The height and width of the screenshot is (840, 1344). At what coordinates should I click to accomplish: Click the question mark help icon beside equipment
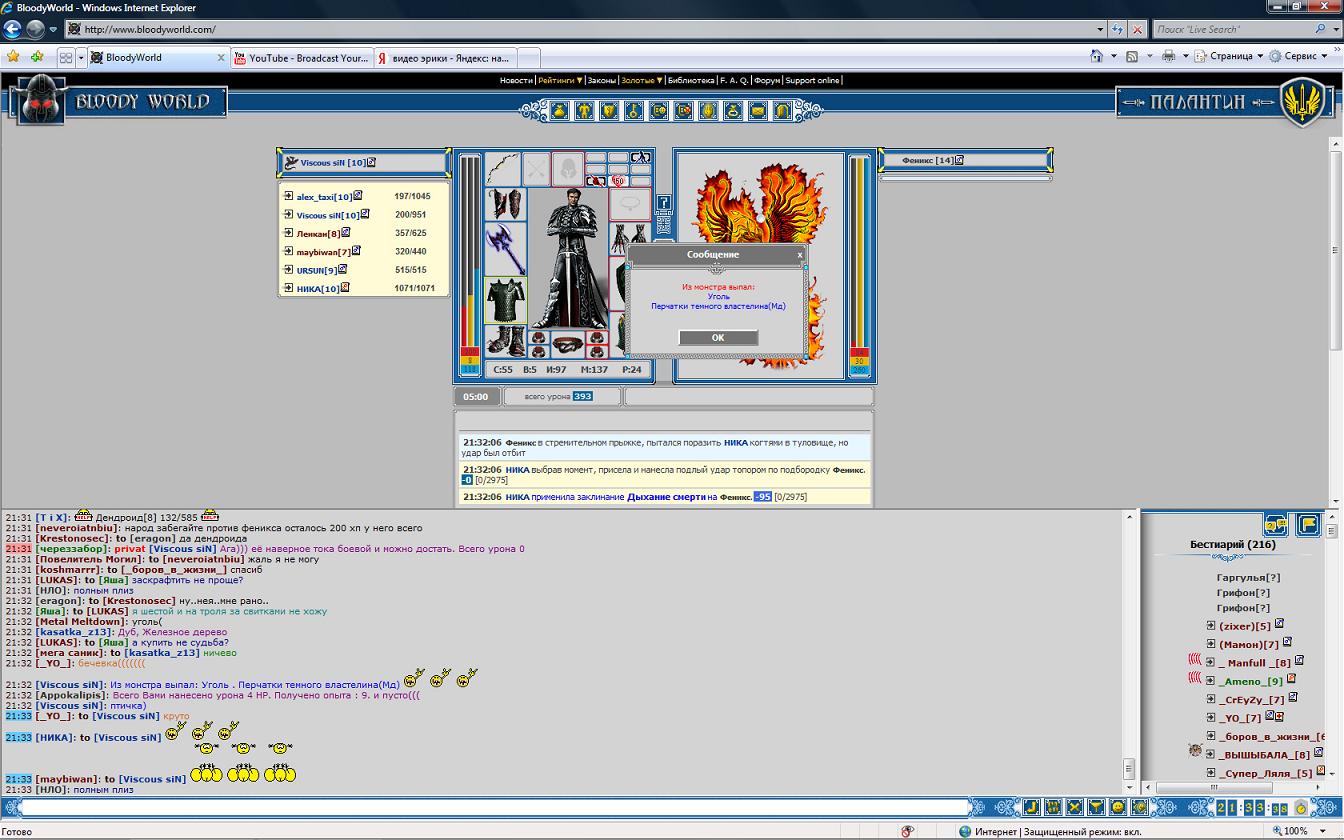tap(664, 203)
